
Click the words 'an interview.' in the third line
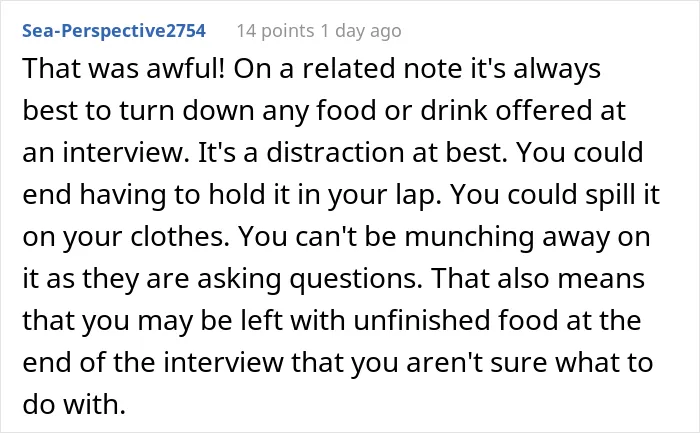click(x=106, y=152)
